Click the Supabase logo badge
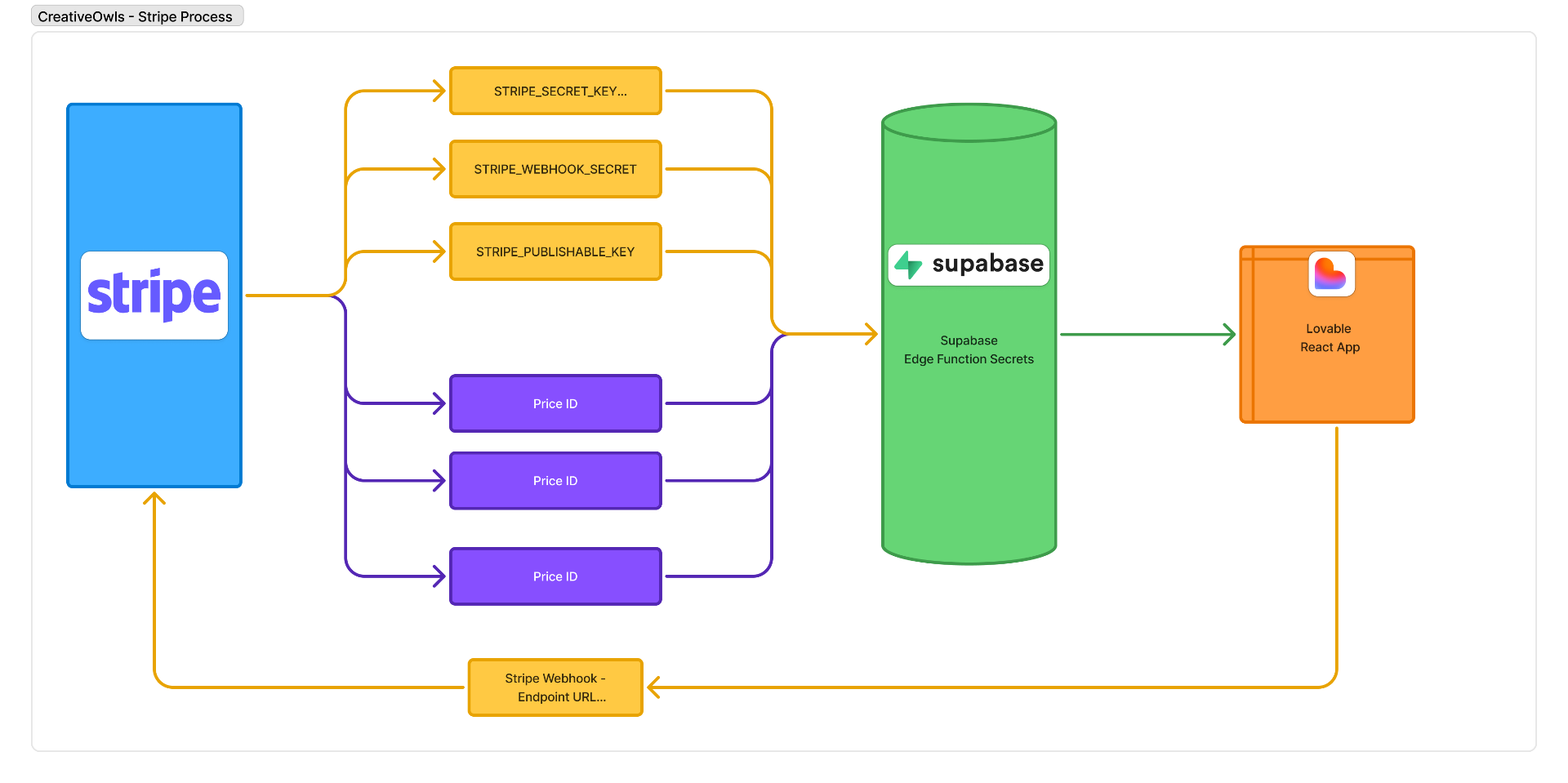Image resolution: width=1568 pixels, height=783 pixels. tap(969, 265)
